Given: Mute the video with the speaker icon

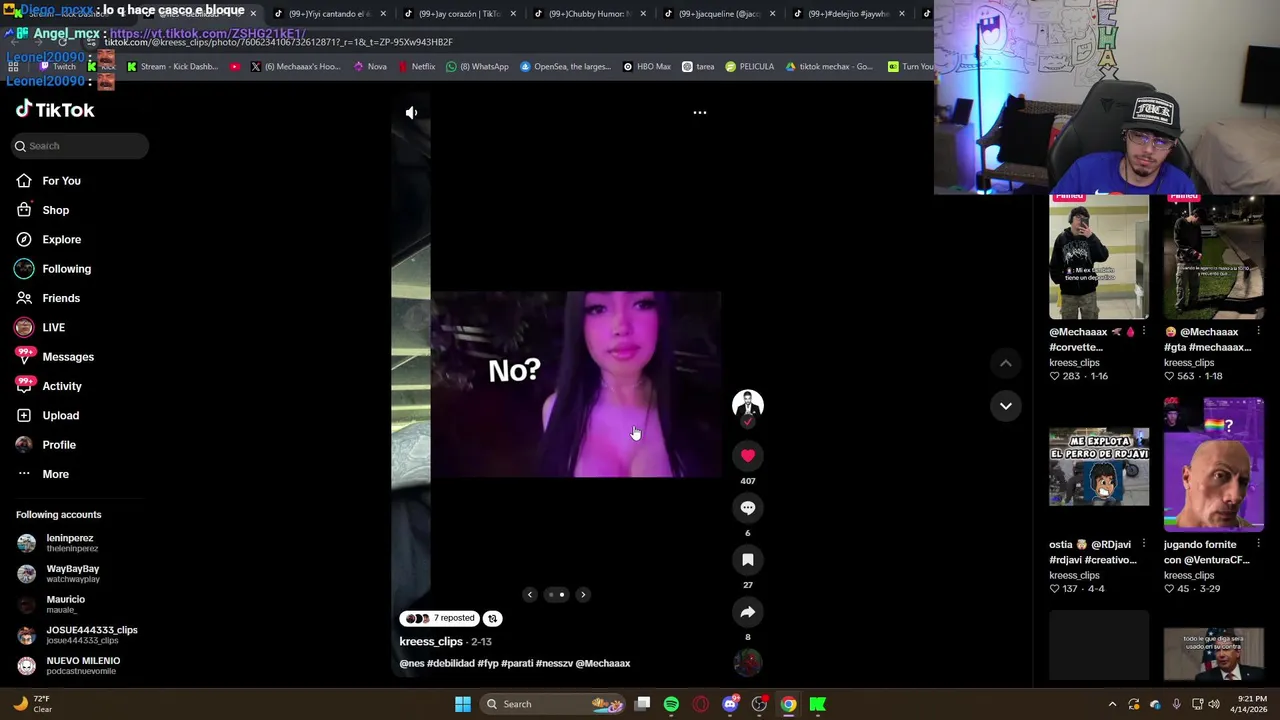Looking at the screenshot, I should coord(411,113).
